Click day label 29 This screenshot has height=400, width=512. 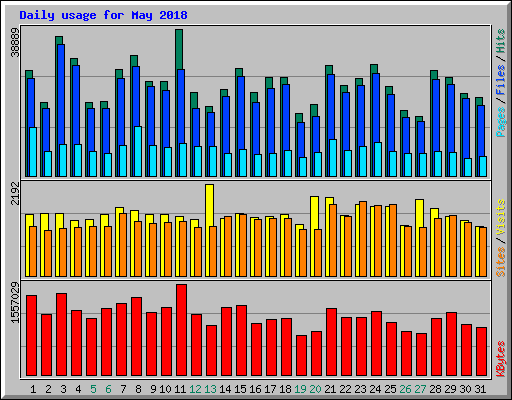click(450, 389)
